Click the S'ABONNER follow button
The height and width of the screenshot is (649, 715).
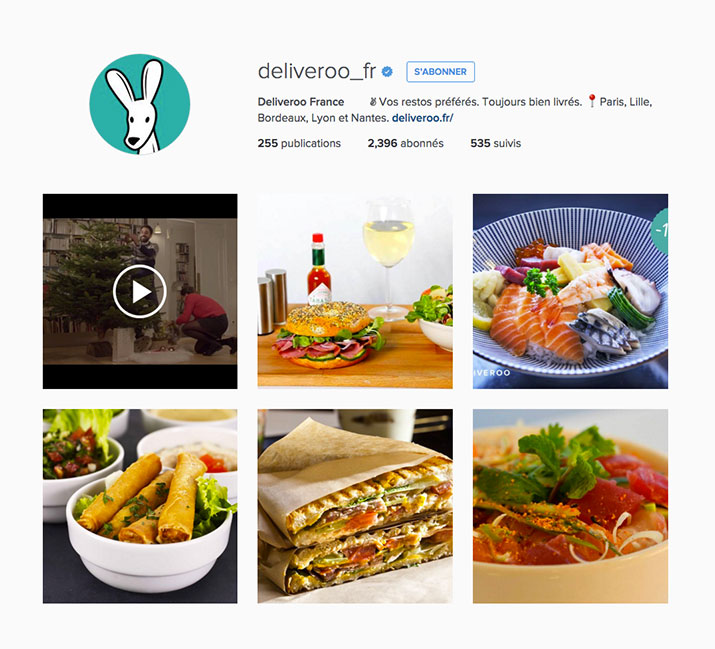point(440,72)
